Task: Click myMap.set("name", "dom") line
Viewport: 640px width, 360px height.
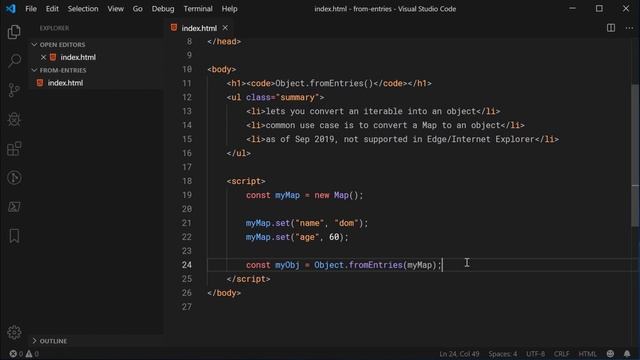Action: (307, 223)
